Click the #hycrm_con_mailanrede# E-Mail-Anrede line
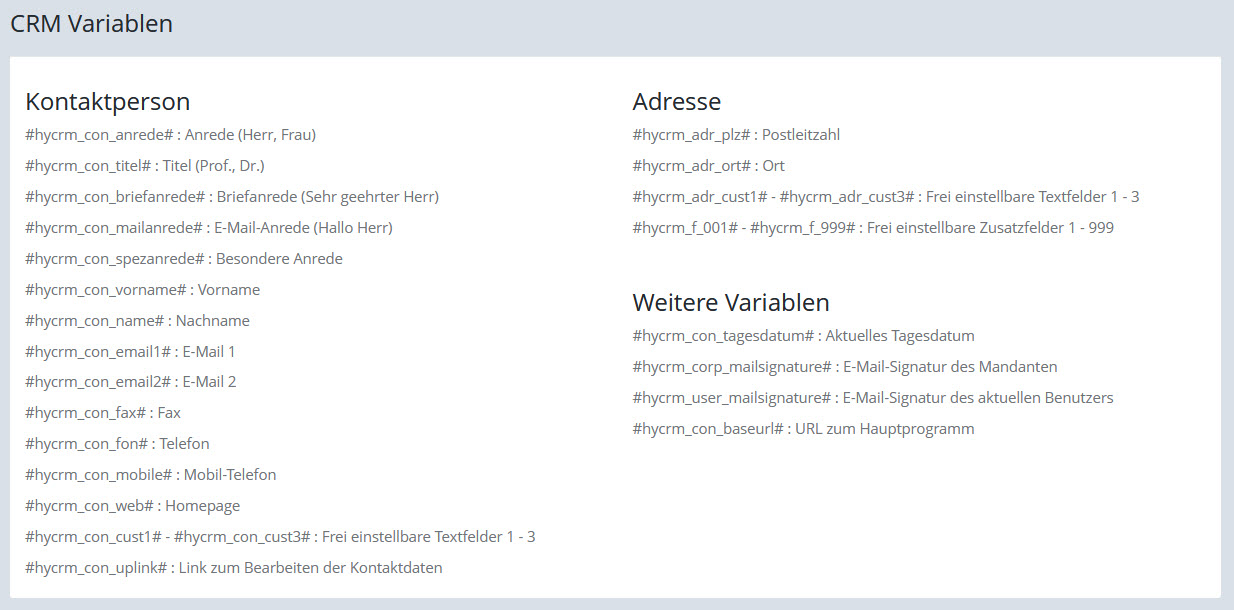 (208, 228)
